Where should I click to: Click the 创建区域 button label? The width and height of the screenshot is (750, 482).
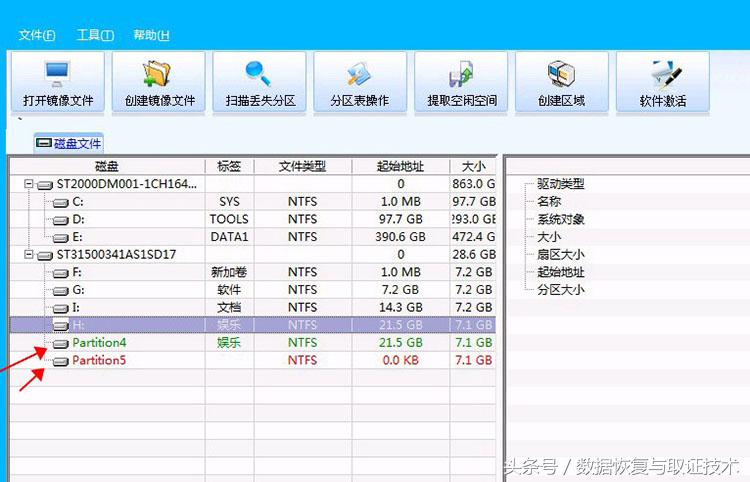562,100
